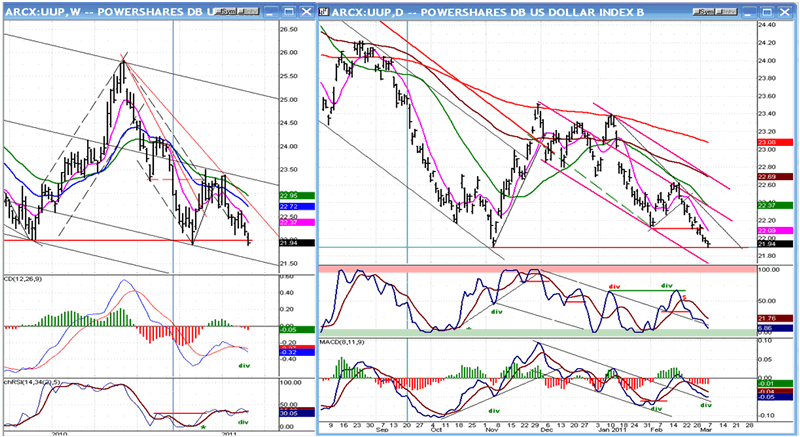The height and width of the screenshot is (437, 800).
Task: Click the green -0.01 MACD histogram value in the daily window
Action: (x=774, y=384)
